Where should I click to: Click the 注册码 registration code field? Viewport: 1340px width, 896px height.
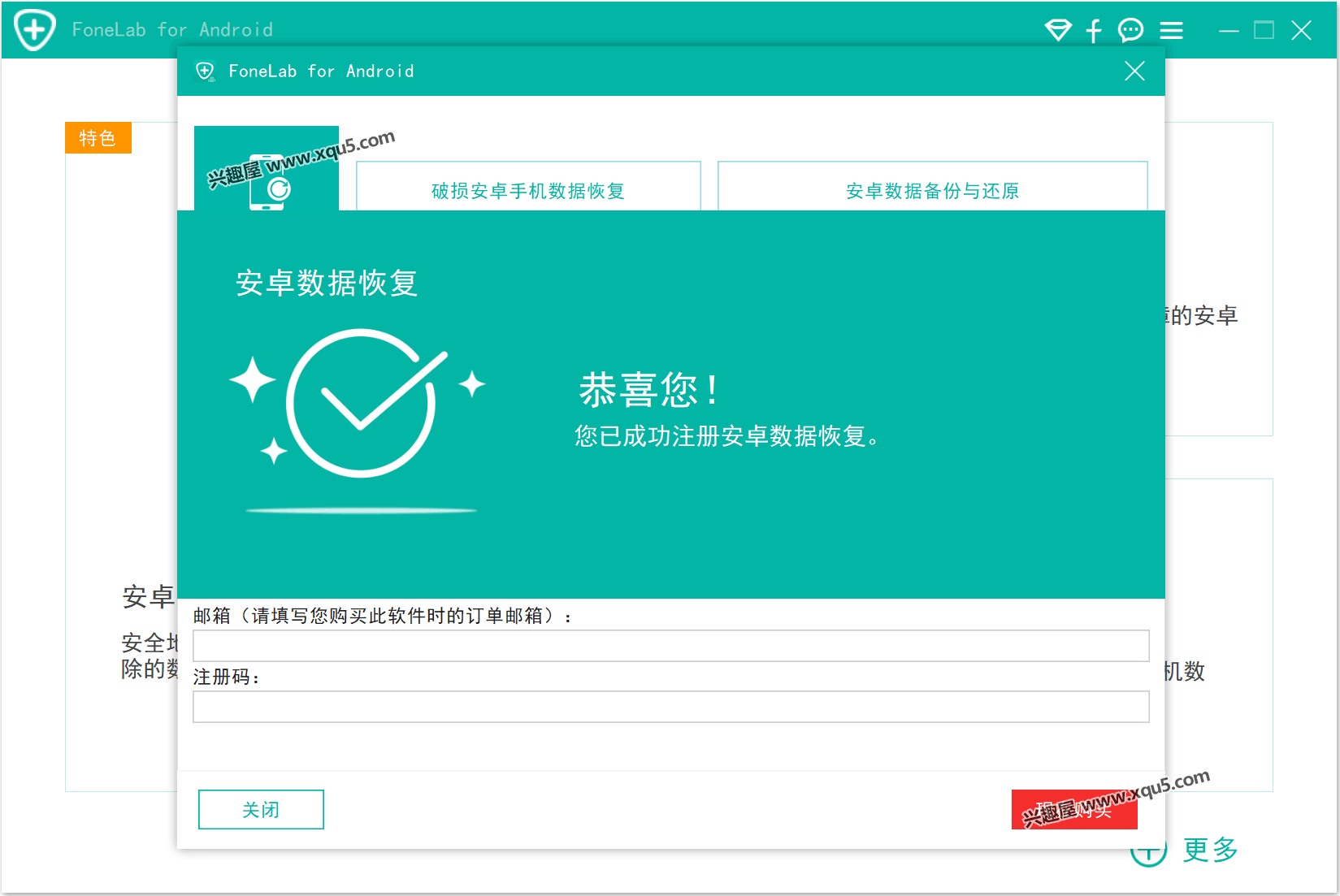pos(670,707)
